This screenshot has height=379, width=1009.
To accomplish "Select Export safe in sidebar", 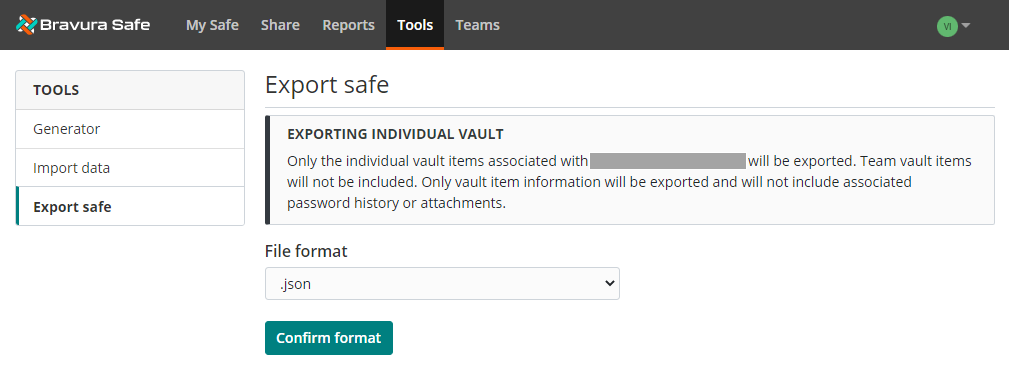I will [130, 207].
